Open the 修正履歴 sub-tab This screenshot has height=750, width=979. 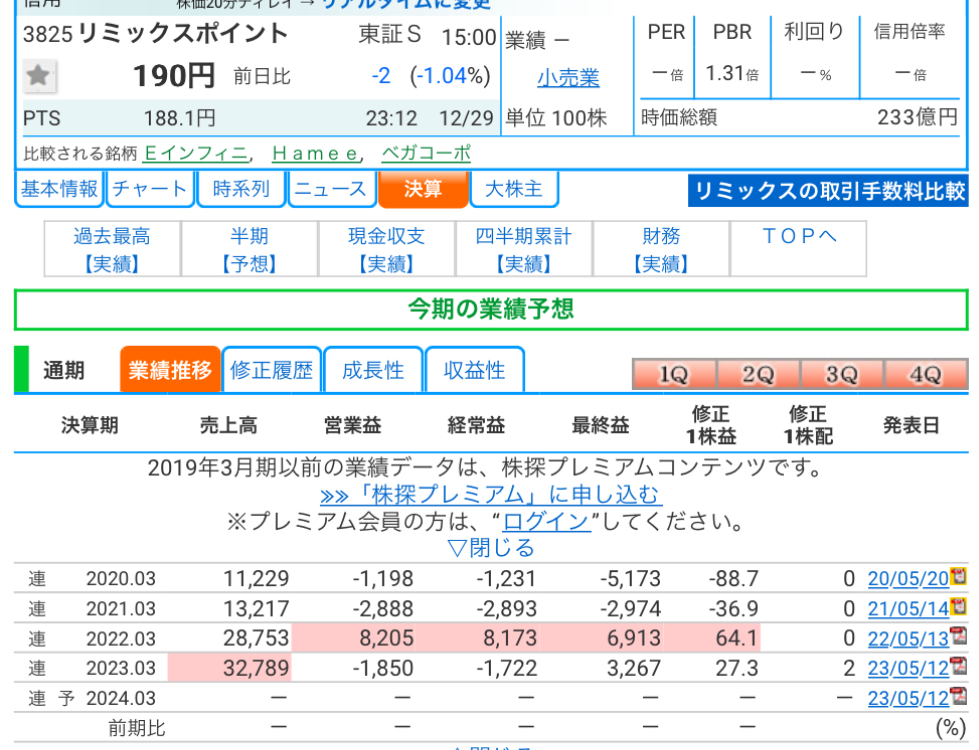pyautogui.click(x=272, y=370)
